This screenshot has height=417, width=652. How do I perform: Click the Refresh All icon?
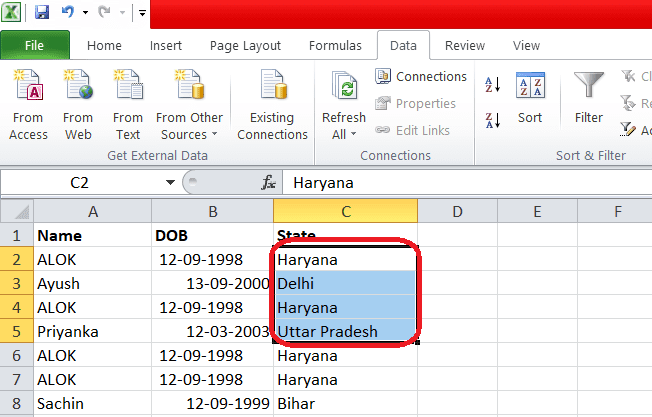coord(344,86)
